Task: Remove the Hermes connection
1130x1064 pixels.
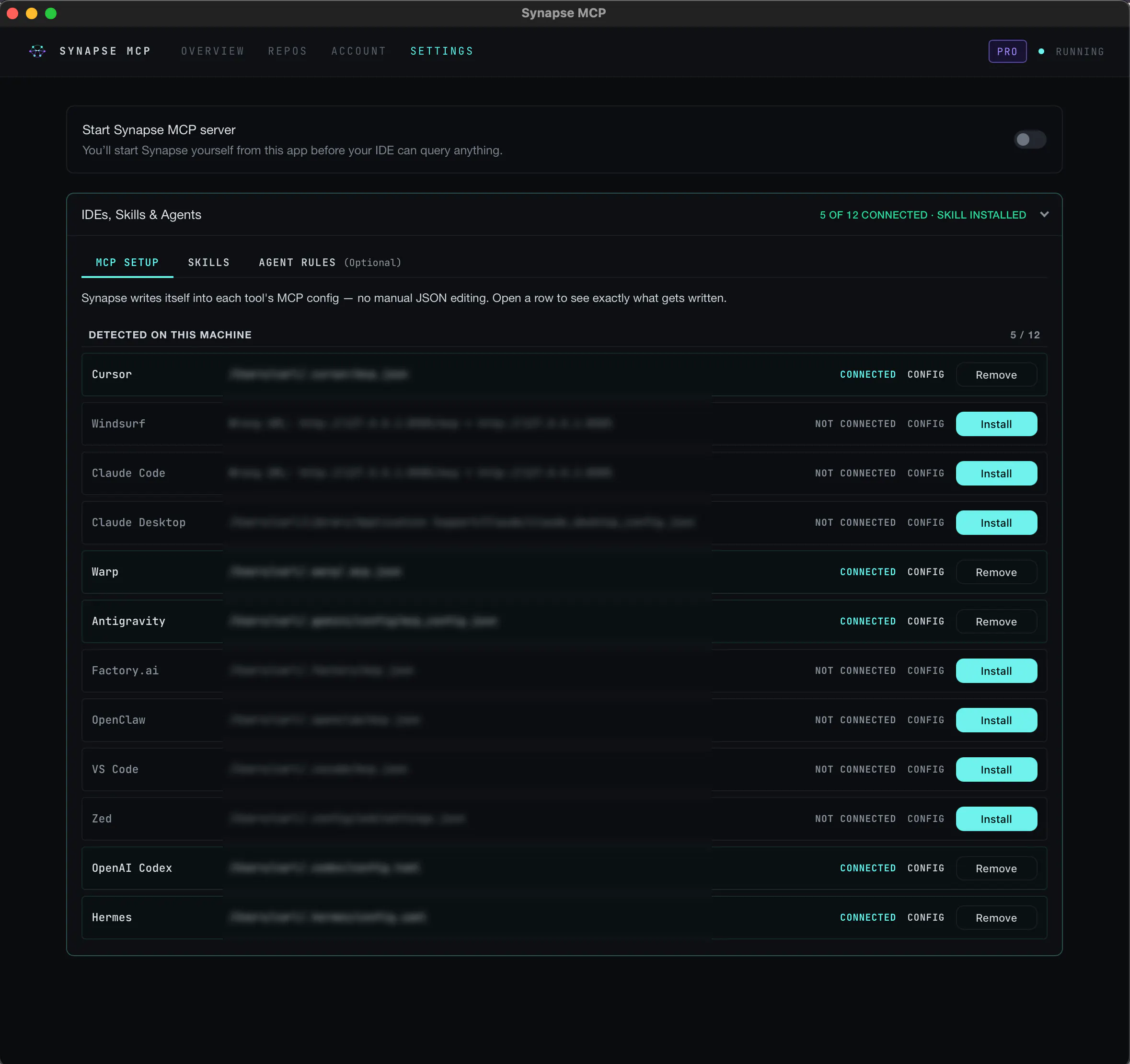Action: 996,918
